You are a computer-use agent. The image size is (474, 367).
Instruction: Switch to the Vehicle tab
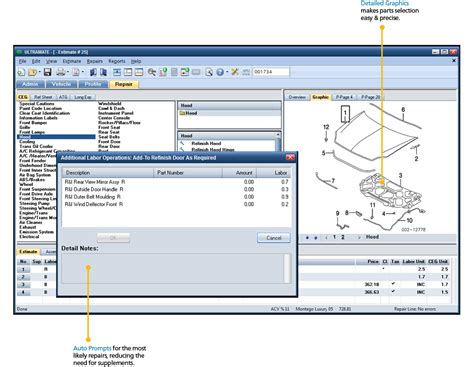[61, 84]
